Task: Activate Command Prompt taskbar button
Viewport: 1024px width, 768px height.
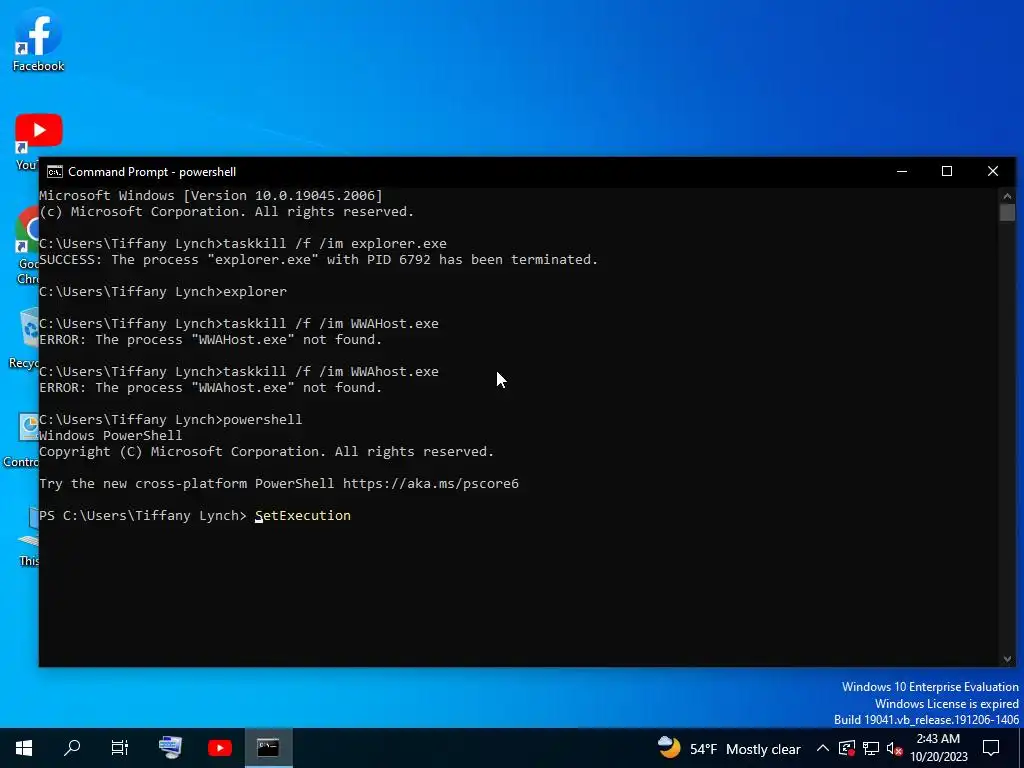Action: (x=268, y=748)
